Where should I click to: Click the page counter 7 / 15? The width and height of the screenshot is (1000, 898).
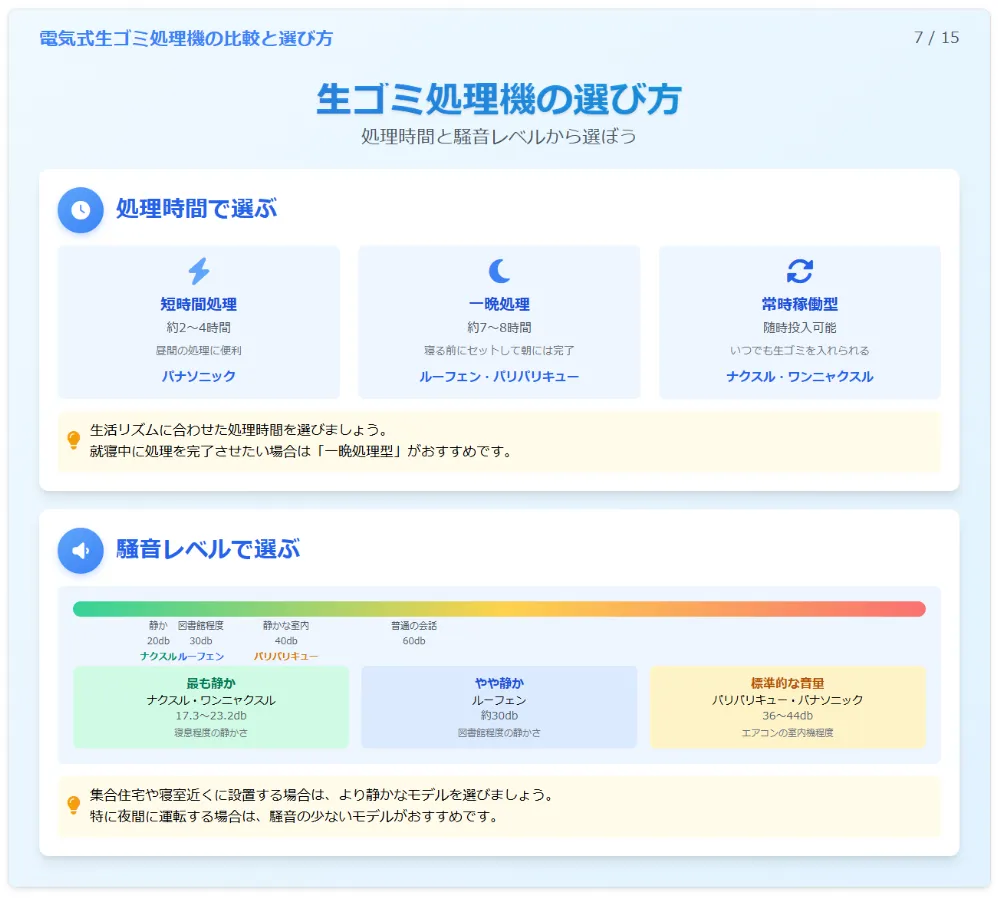point(936,38)
